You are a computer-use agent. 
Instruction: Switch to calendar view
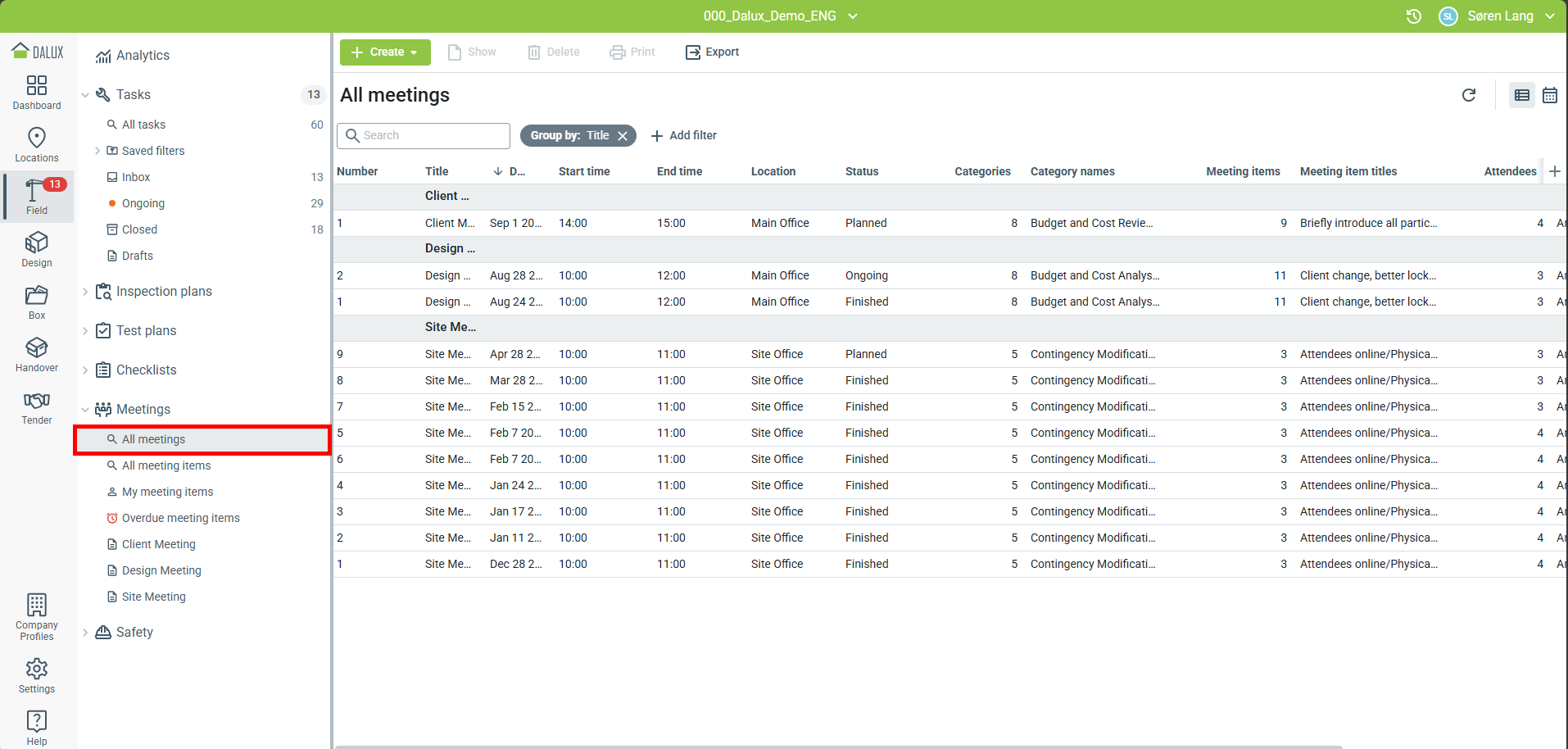pos(1549,95)
